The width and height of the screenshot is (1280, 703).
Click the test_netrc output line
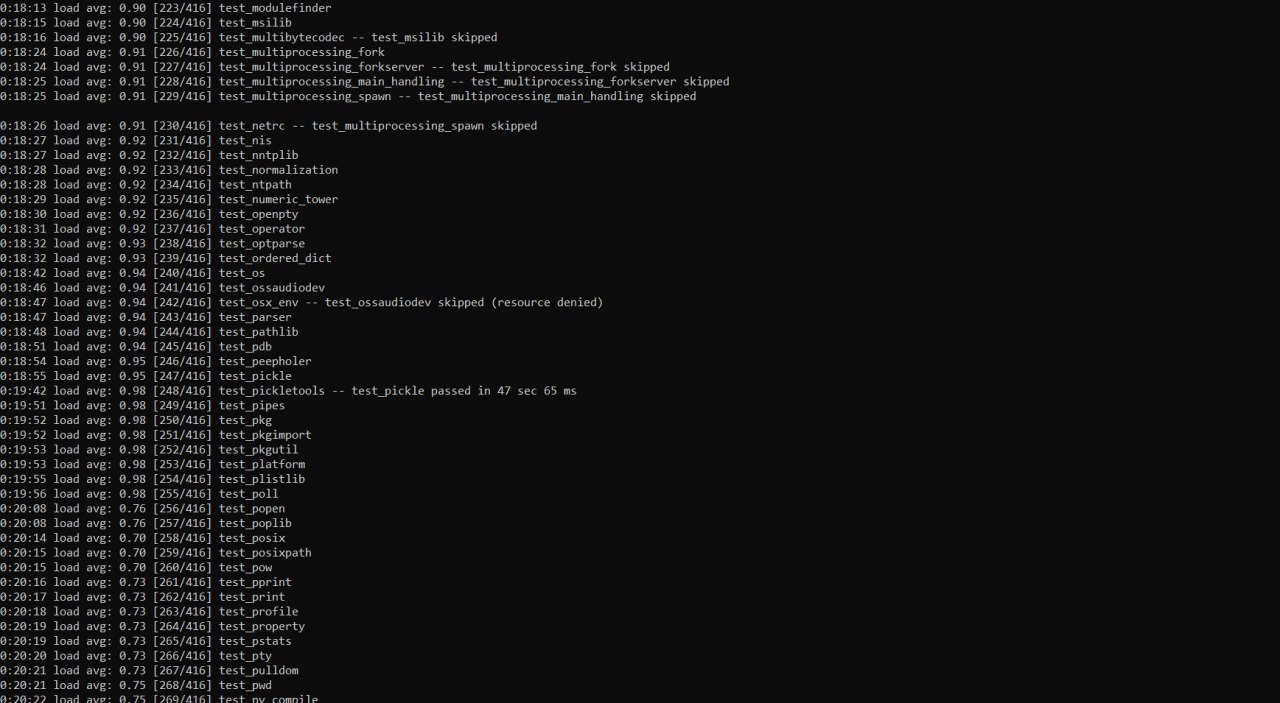(268, 126)
